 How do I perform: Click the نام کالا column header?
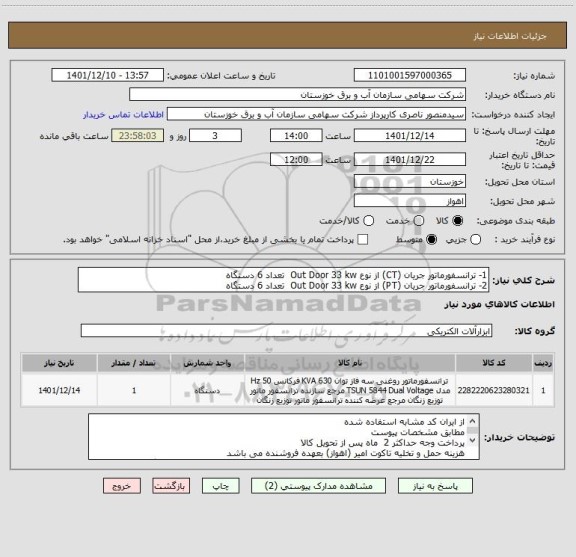pos(350,363)
